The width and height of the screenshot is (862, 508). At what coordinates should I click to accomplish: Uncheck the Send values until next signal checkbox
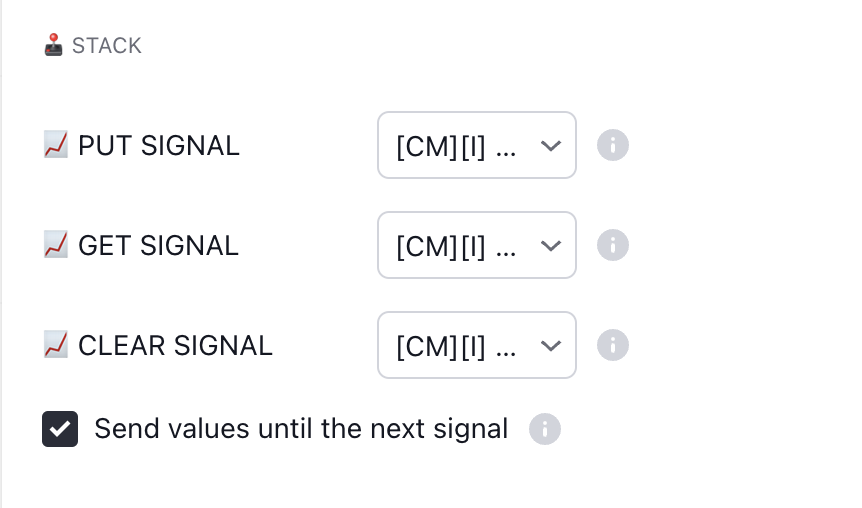(60, 429)
